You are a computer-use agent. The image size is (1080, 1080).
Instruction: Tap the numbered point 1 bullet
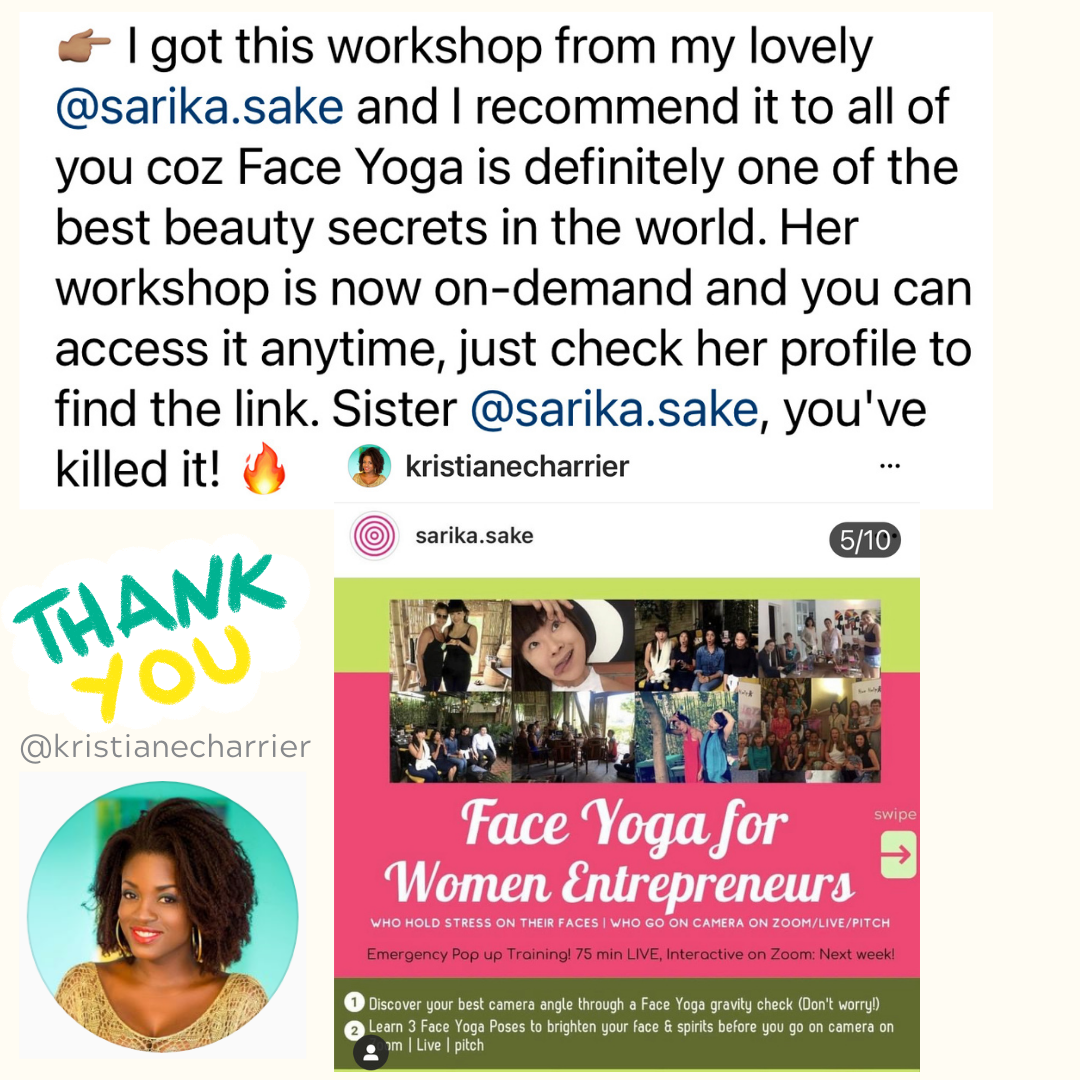[354, 1002]
